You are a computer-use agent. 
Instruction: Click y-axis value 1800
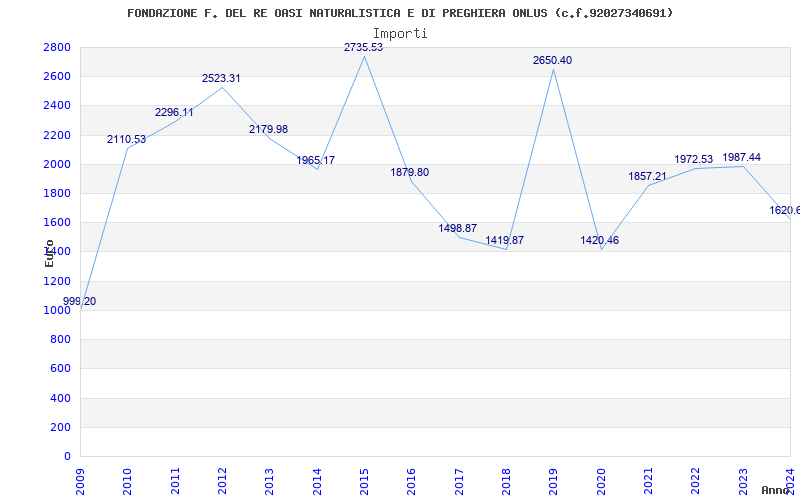coord(57,193)
